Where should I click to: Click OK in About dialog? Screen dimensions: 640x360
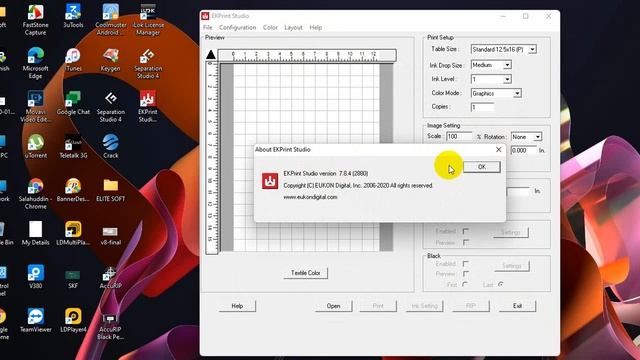pos(482,167)
